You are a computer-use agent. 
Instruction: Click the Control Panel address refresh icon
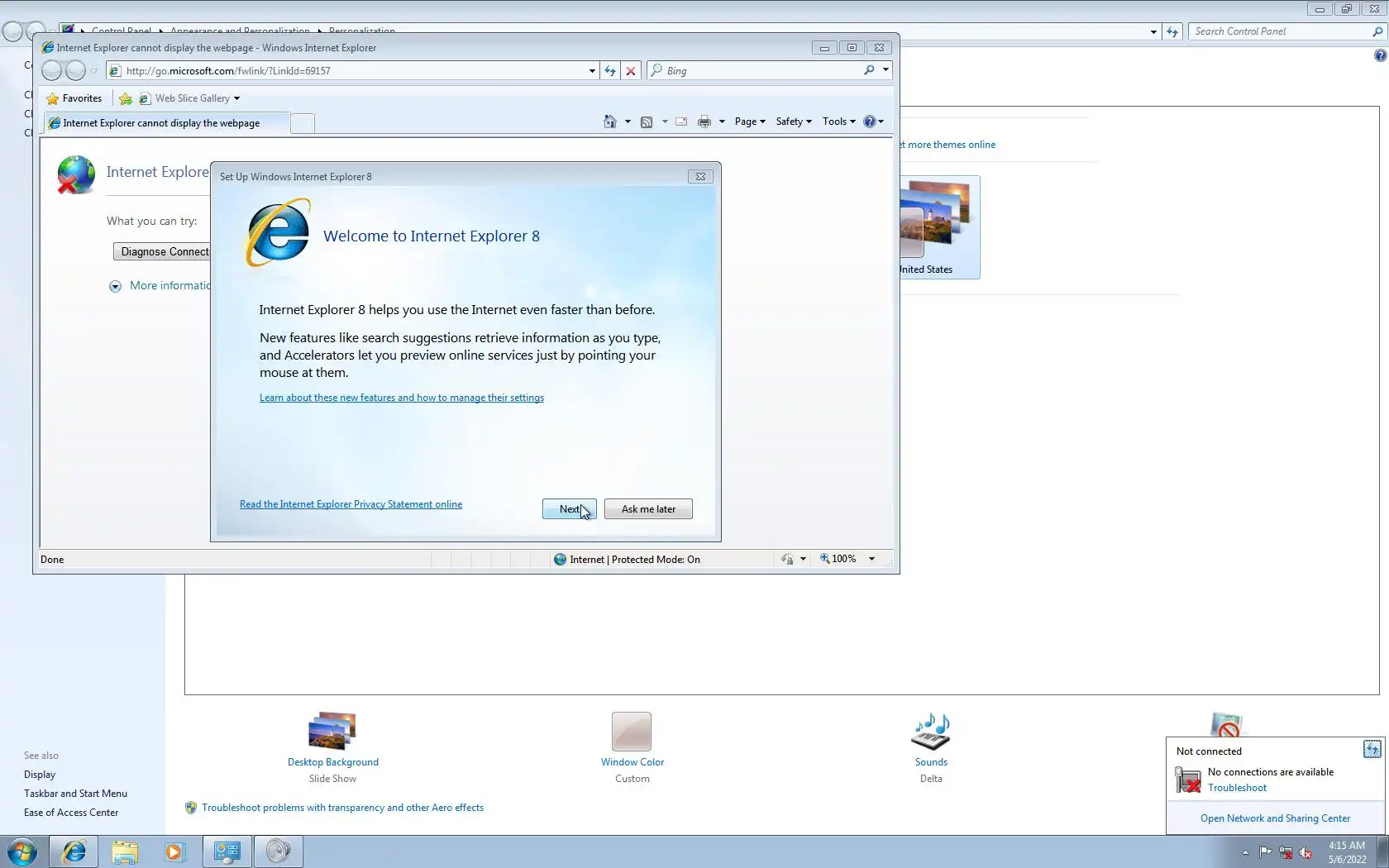pos(1172,31)
